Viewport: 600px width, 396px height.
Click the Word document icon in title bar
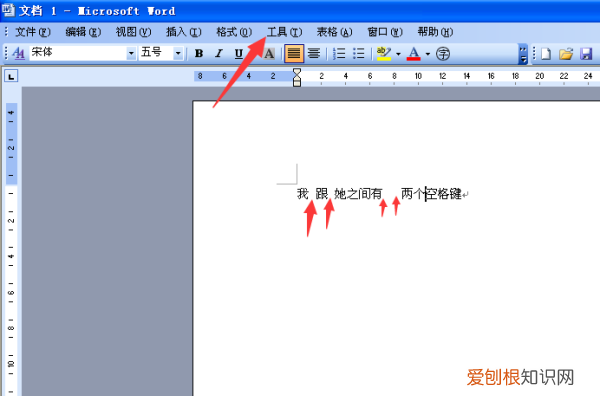[x=8, y=9]
